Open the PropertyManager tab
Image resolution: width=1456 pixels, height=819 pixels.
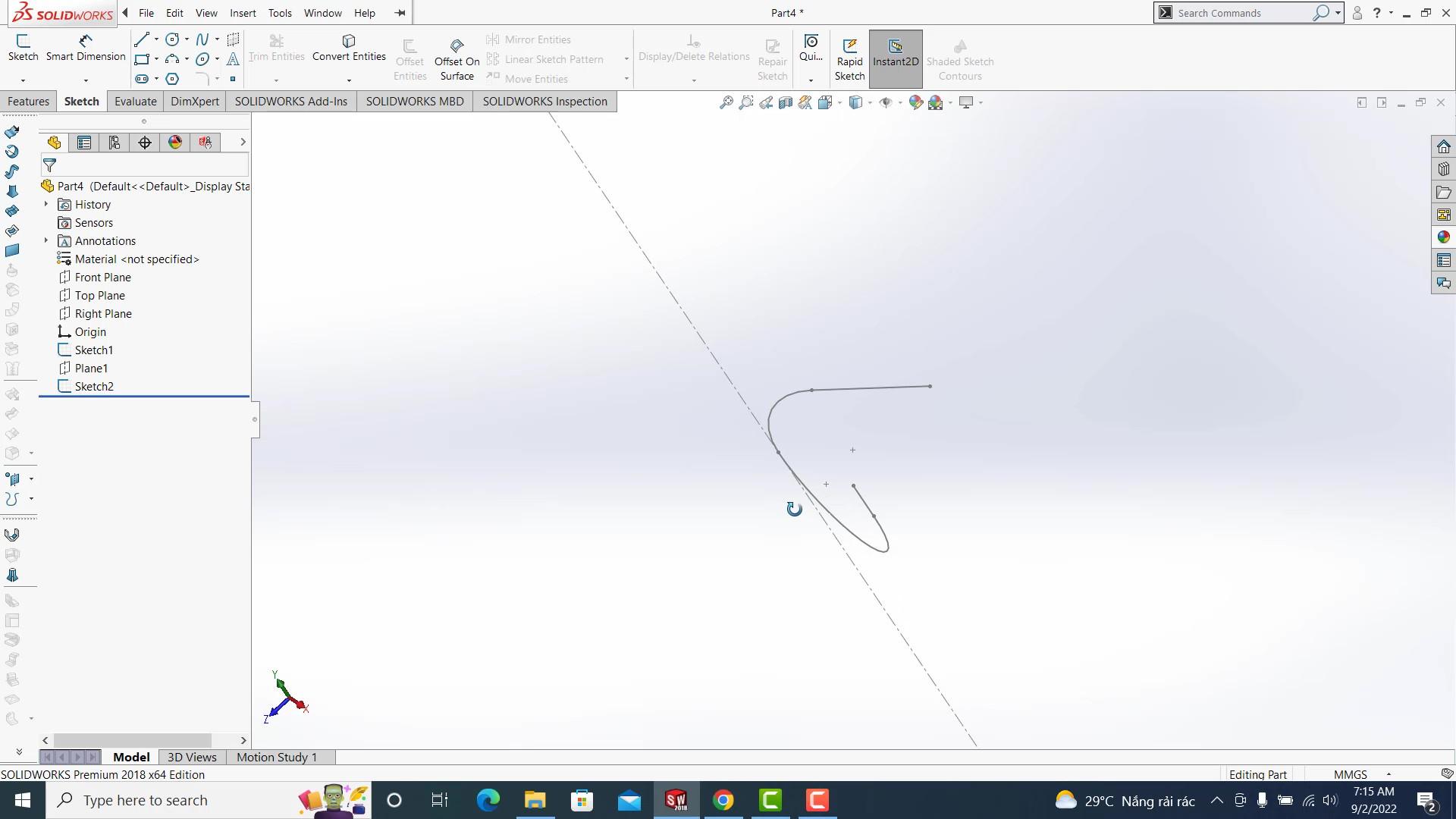(x=84, y=143)
